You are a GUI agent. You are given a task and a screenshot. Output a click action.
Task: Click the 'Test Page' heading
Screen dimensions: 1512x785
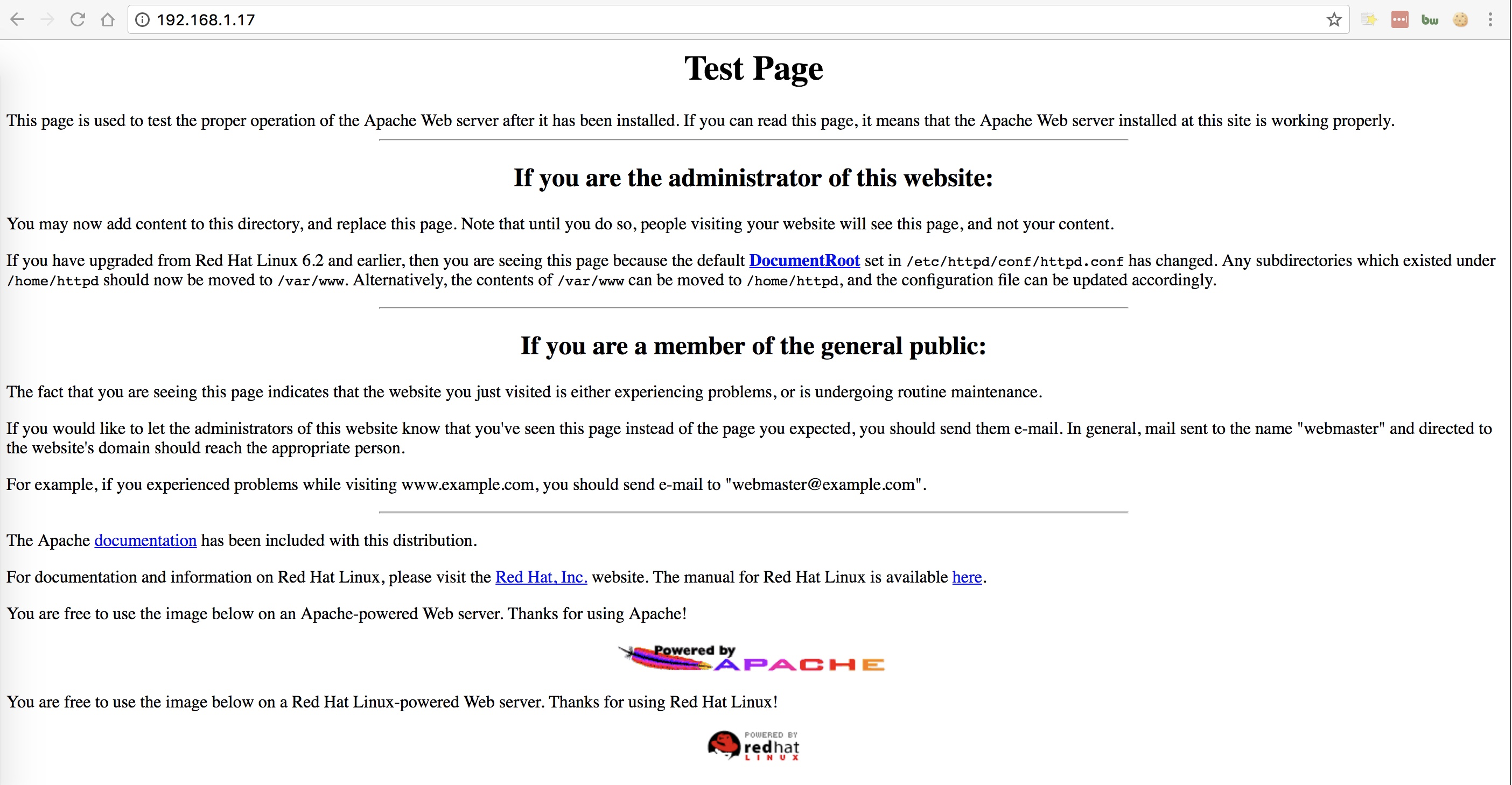pyautogui.click(x=754, y=69)
